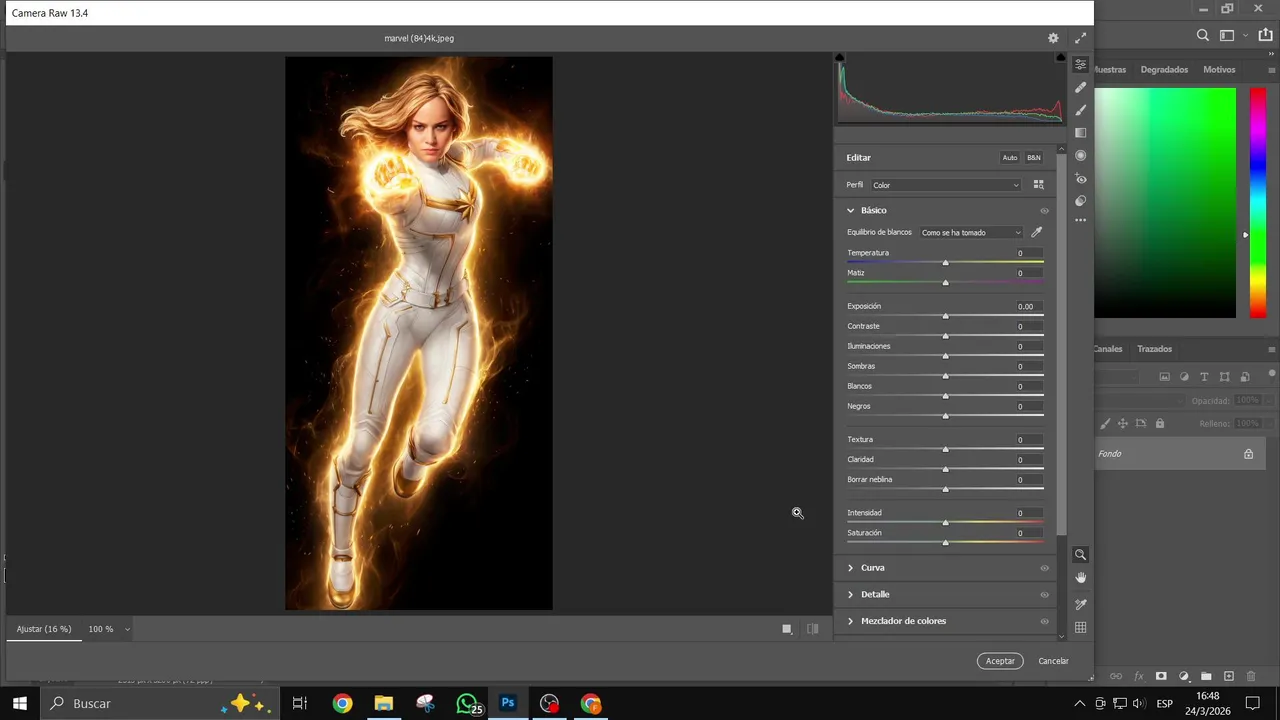Click delete layer trash icon in Photoshop
This screenshot has width=1280, height=720.
coord(1251,677)
